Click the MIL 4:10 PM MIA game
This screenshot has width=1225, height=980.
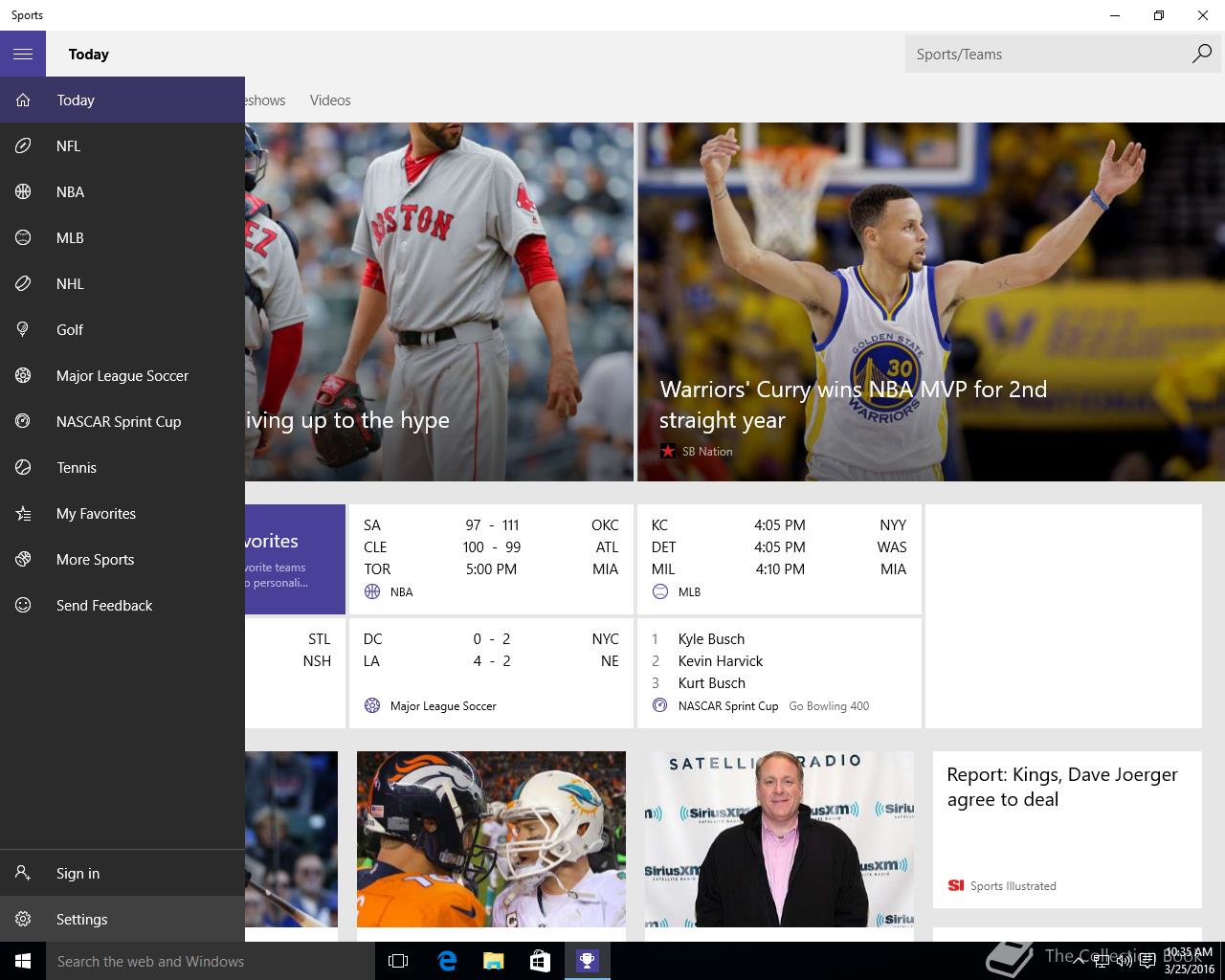pyautogui.click(x=779, y=569)
